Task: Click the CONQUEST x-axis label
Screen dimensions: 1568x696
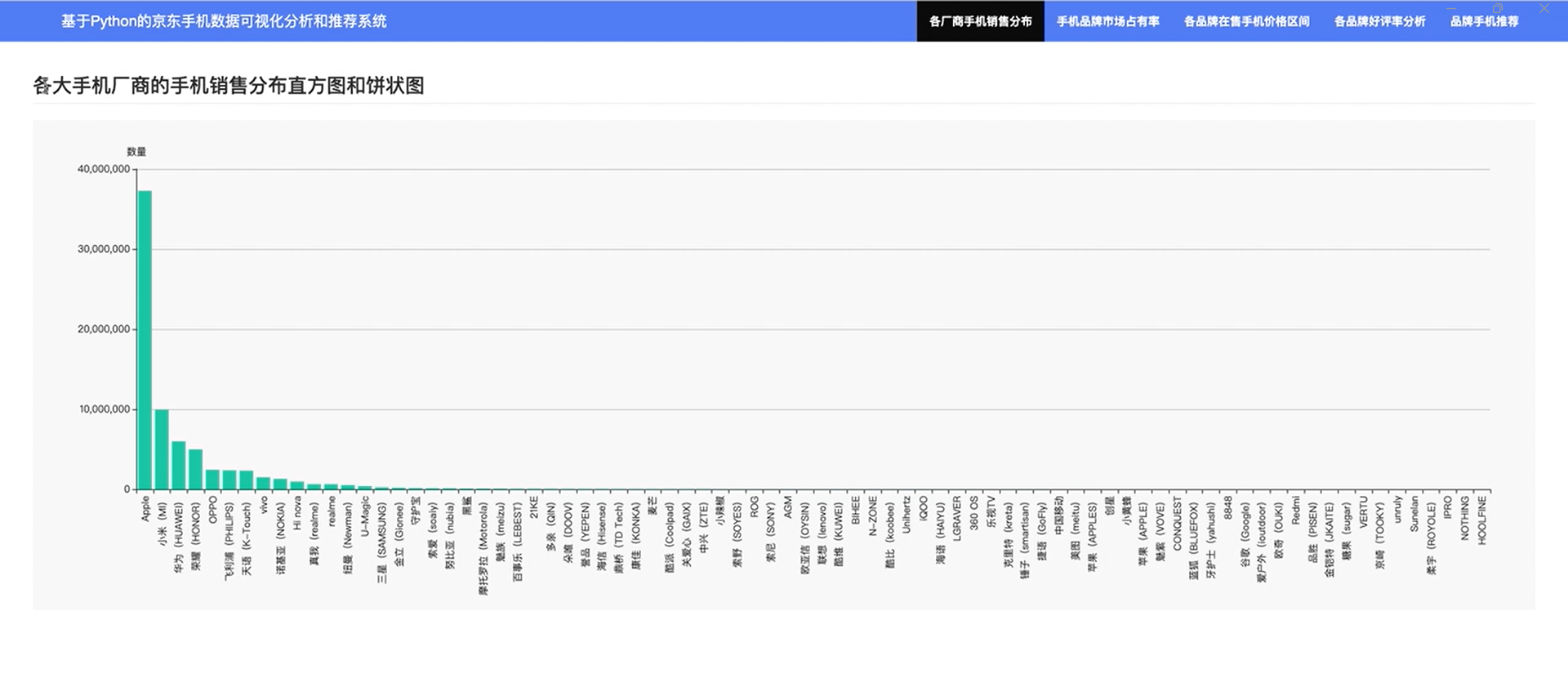Action: [1177, 523]
